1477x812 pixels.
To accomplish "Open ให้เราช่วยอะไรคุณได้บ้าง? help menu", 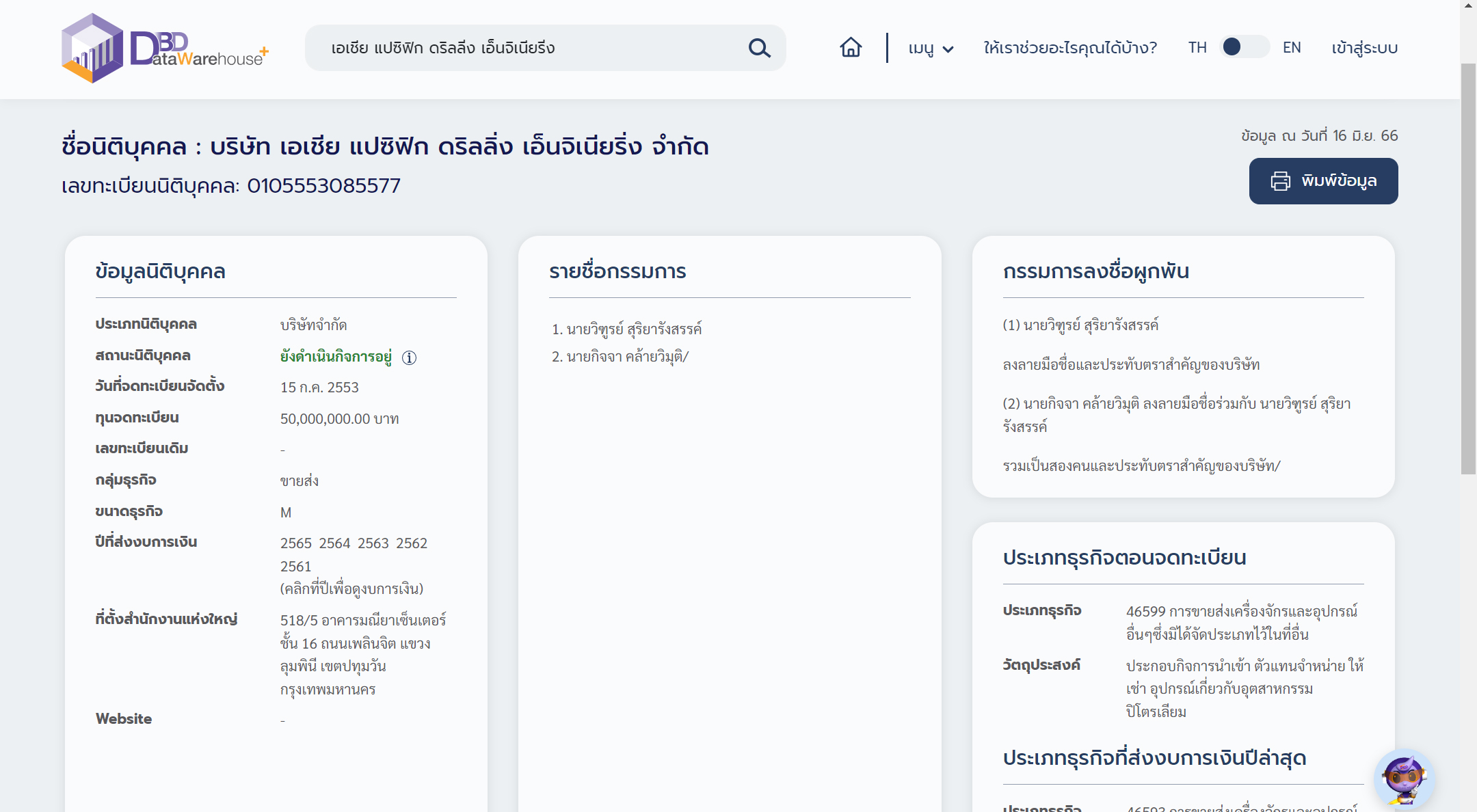I will click(1069, 48).
